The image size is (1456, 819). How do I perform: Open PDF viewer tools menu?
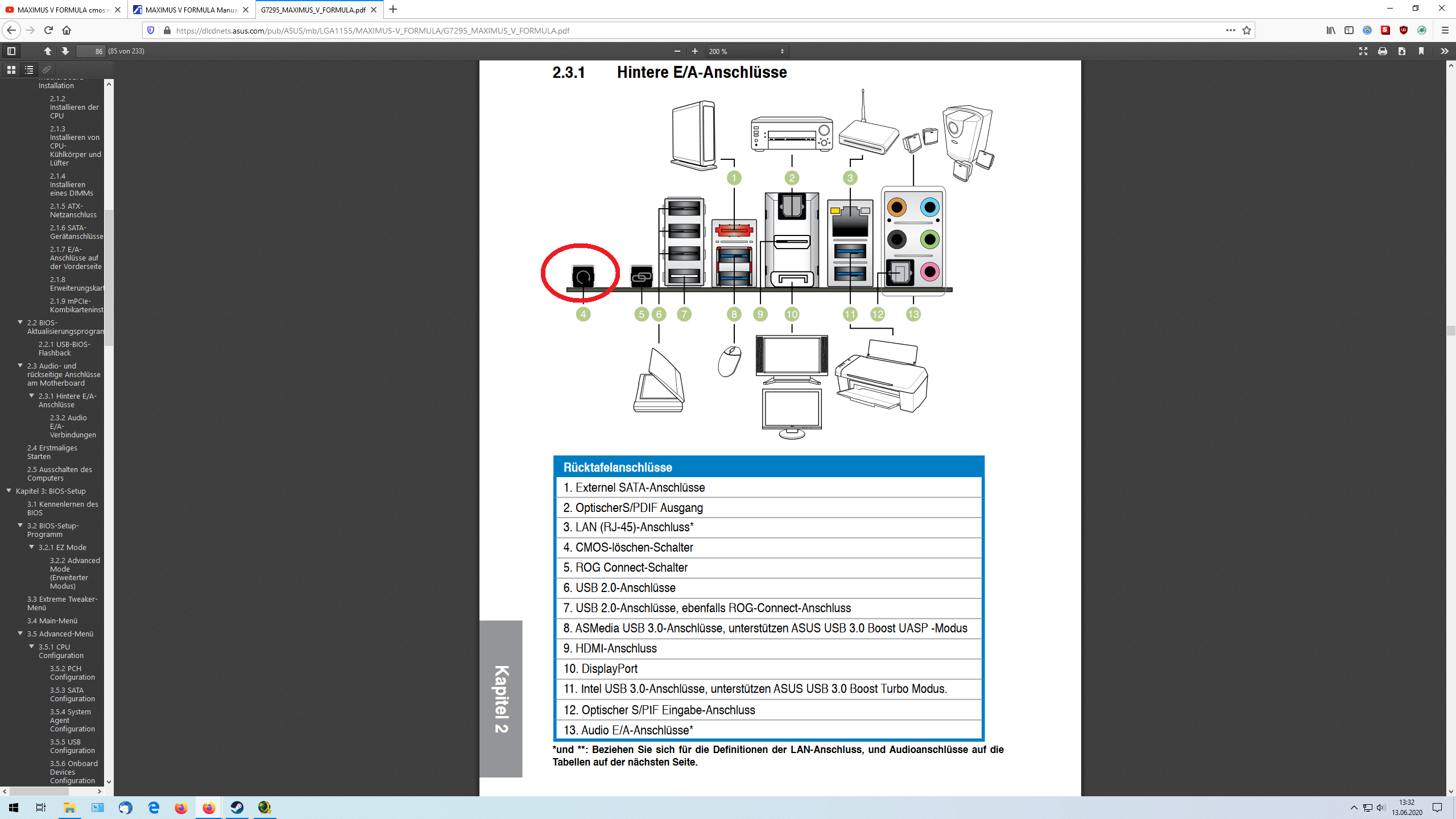click(1444, 51)
